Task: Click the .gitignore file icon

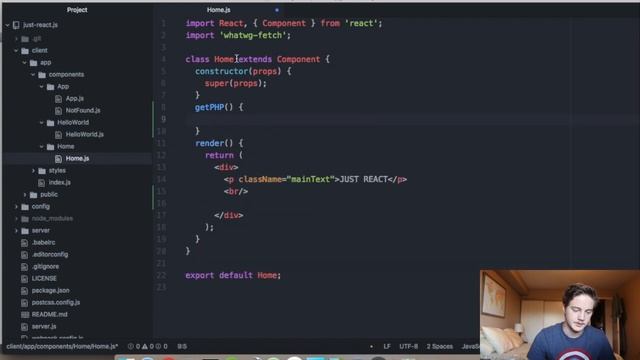Action: (24, 267)
